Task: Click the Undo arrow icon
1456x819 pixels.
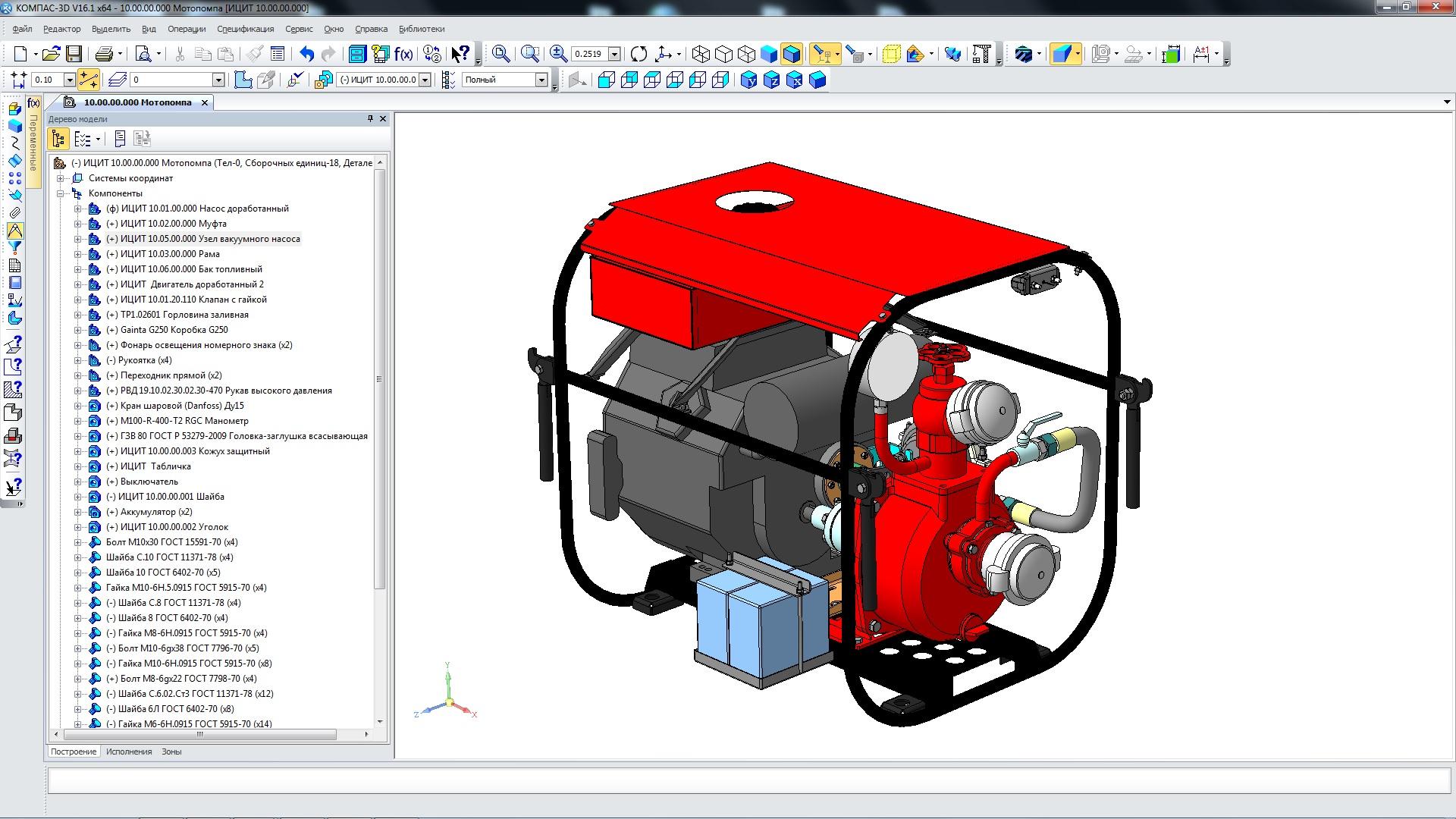Action: (x=306, y=54)
